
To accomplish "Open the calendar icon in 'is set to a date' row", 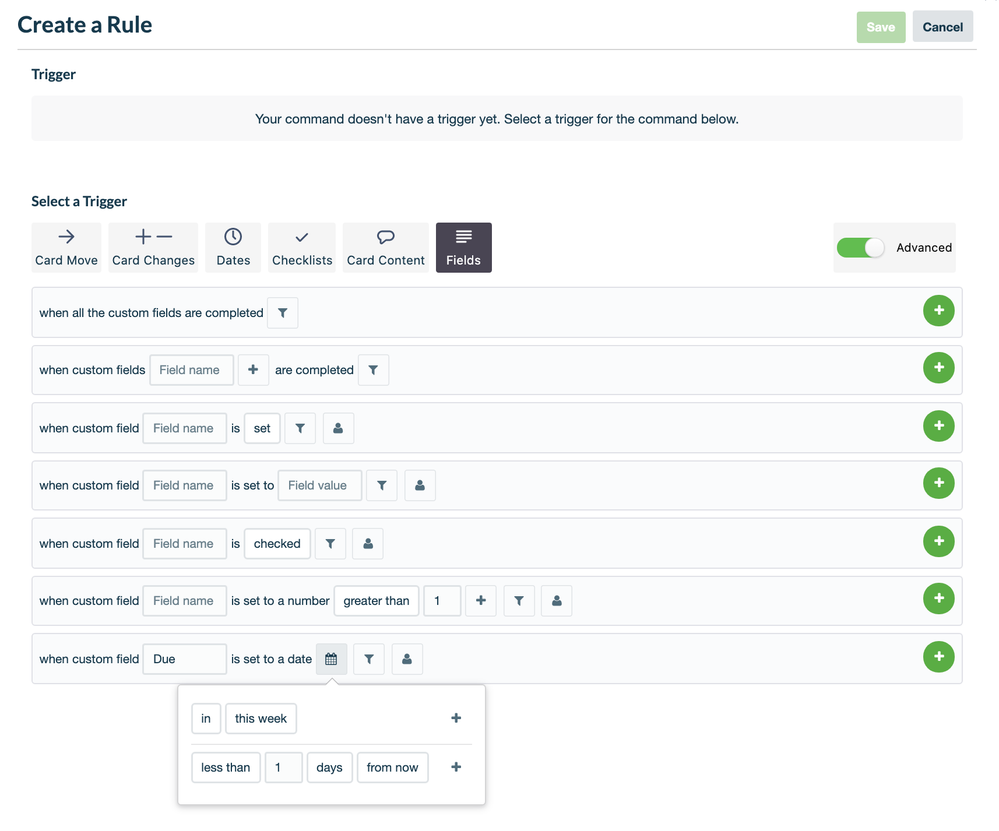I will point(331,659).
